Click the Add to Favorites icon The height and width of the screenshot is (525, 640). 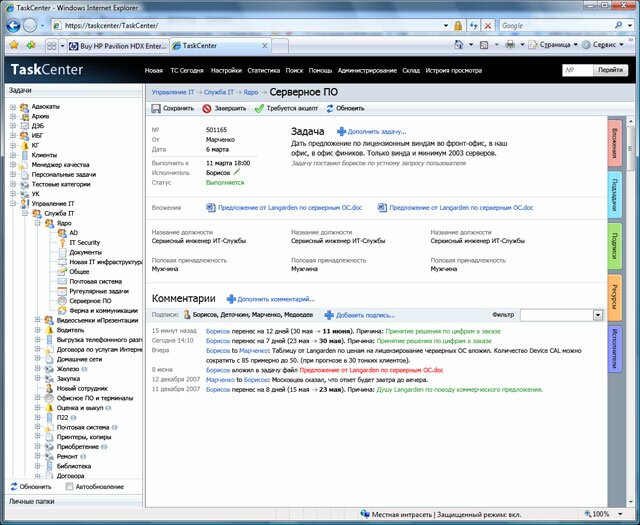pyautogui.click(x=31, y=45)
